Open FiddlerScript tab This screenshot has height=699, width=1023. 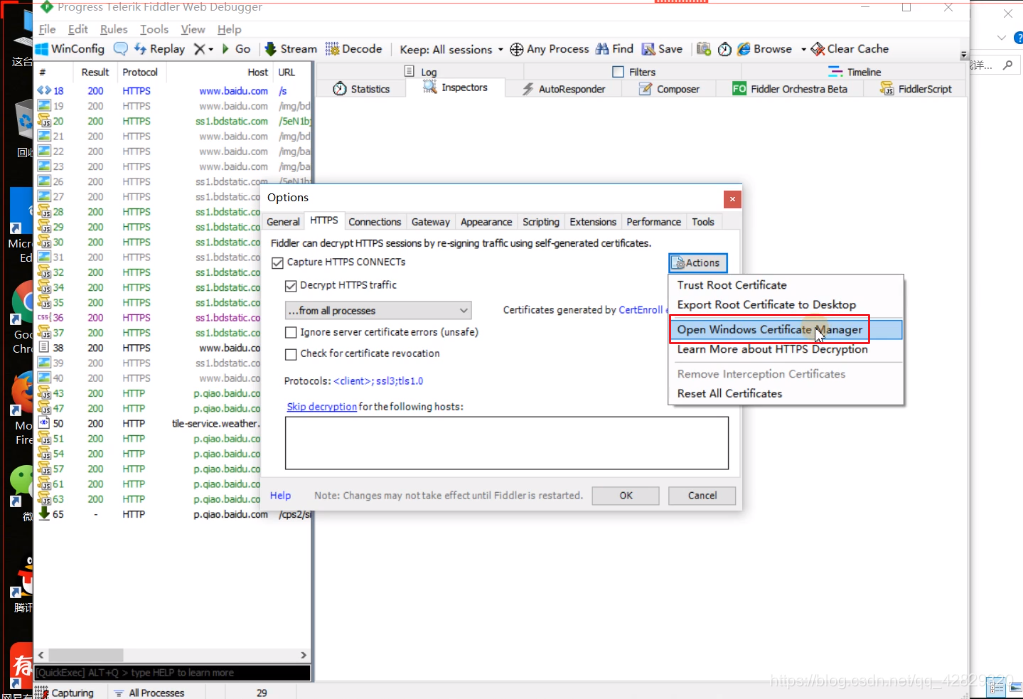coord(916,89)
